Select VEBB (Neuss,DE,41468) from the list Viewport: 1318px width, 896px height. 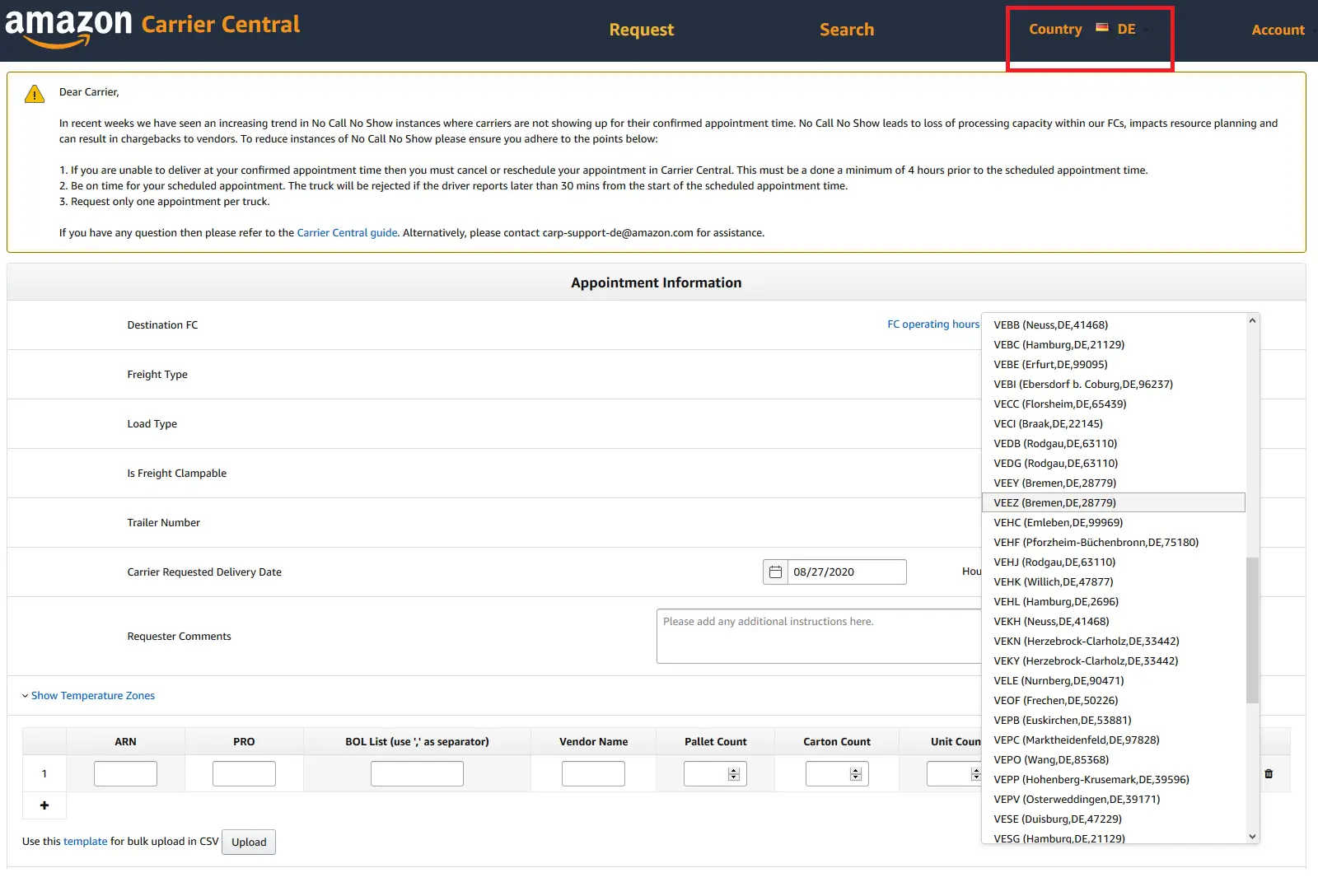tap(1051, 324)
